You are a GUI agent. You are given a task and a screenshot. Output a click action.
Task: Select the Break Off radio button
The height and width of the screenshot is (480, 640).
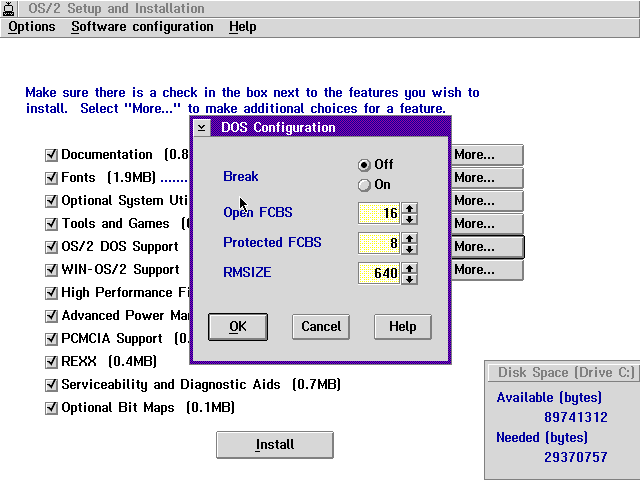364,165
